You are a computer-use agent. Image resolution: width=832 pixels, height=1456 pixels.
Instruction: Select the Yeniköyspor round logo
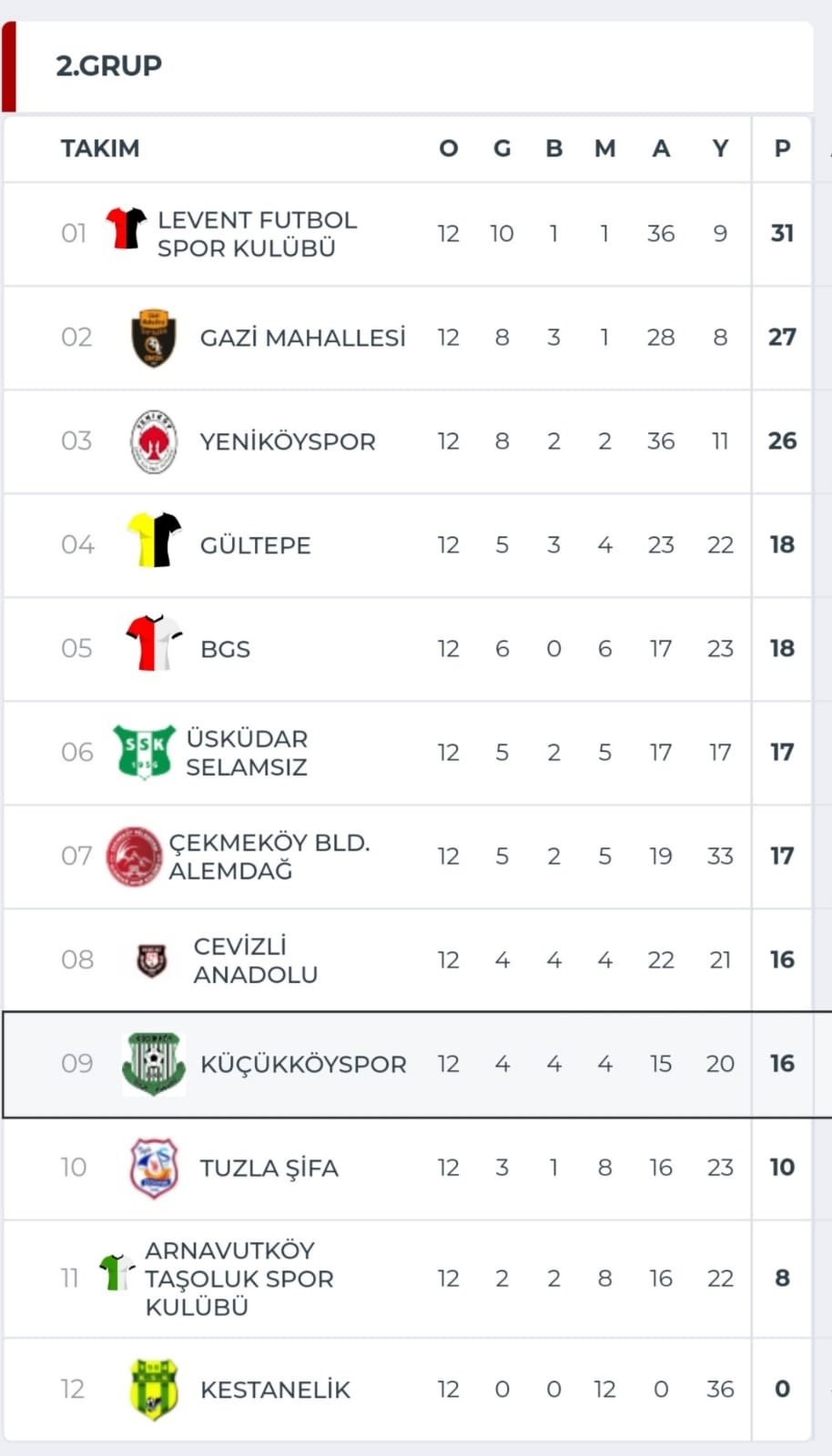pos(154,441)
